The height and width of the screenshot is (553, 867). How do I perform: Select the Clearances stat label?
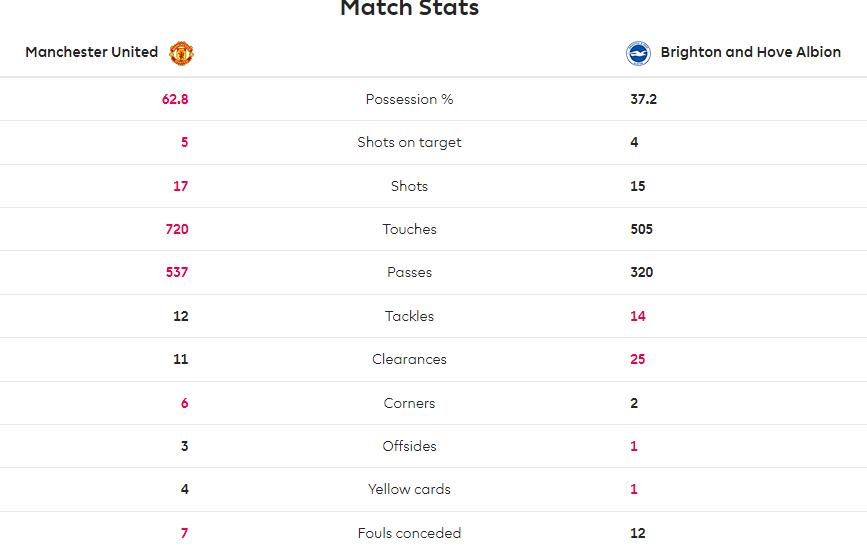[x=409, y=359]
